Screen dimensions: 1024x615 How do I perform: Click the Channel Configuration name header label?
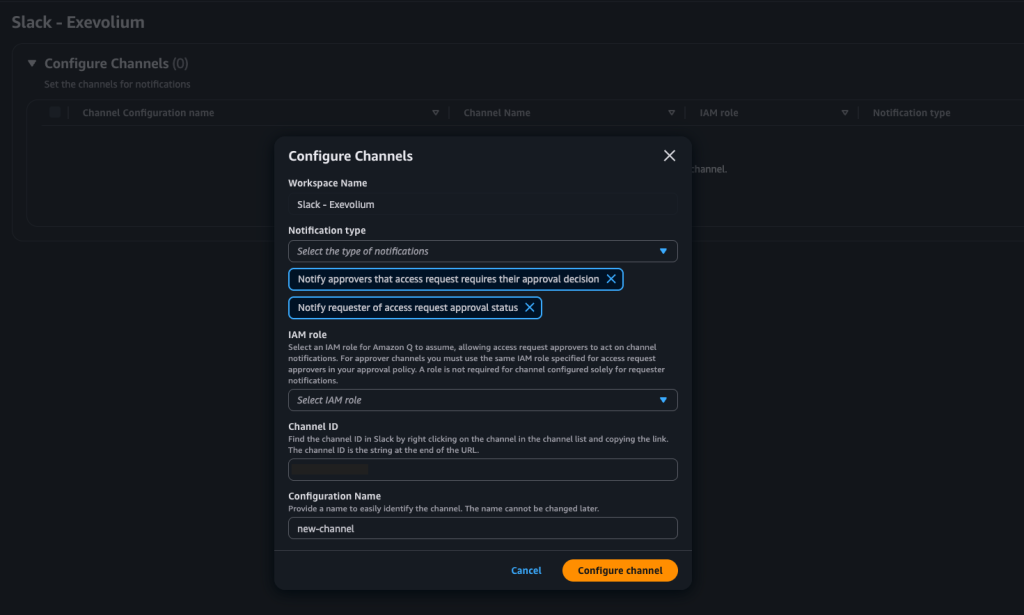pyautogui.click(x=148, y=113)
